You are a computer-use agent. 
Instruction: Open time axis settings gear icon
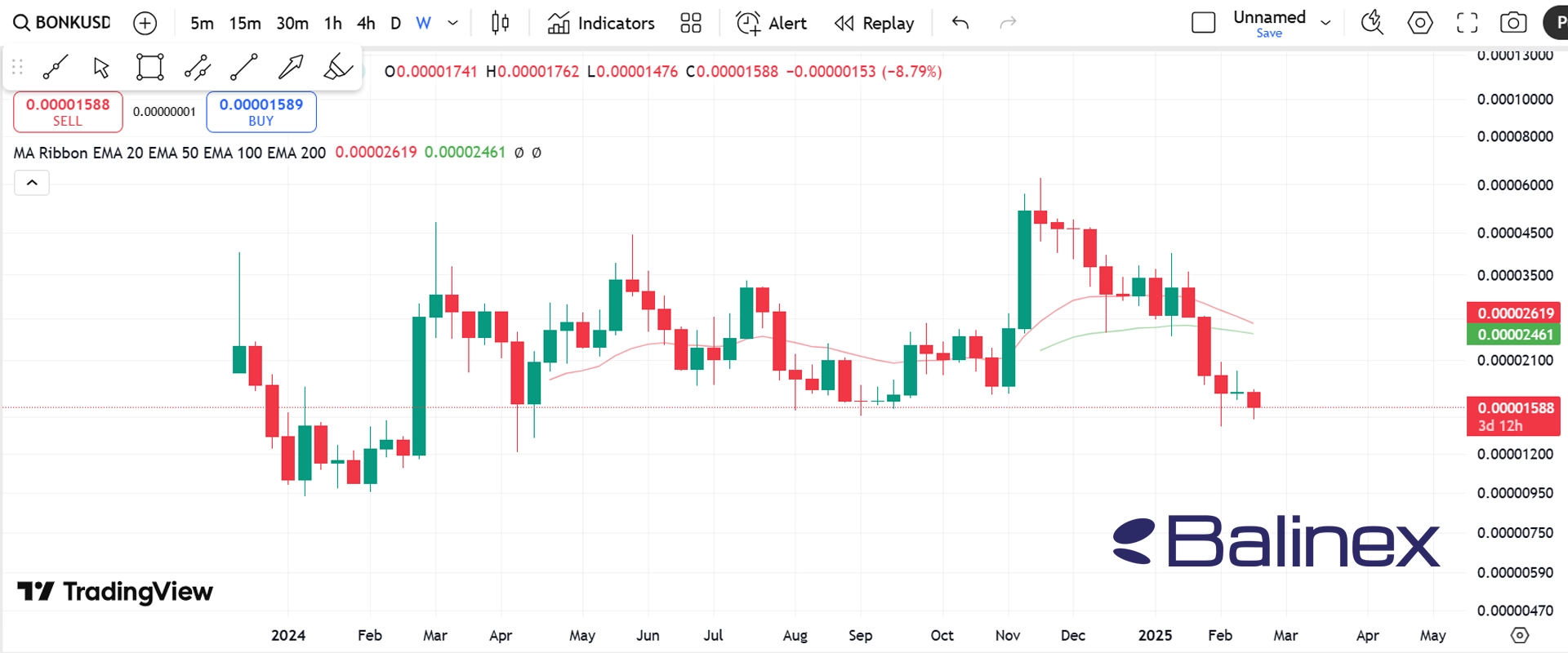pyautogui.click(x=1519, y=635)
